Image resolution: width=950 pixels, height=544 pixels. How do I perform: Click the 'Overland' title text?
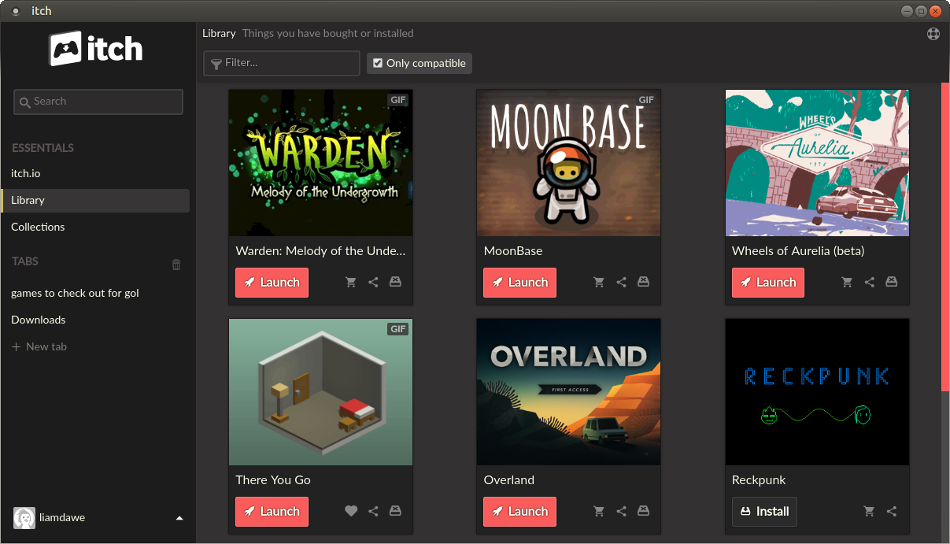(x=509, y=480)
